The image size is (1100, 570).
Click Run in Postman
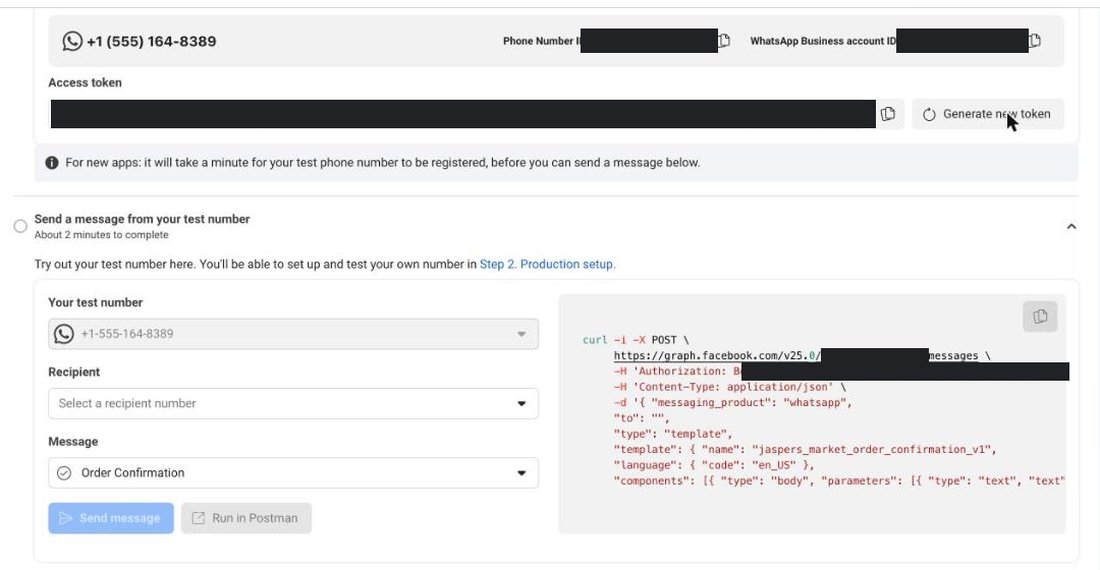click(246, 518)
